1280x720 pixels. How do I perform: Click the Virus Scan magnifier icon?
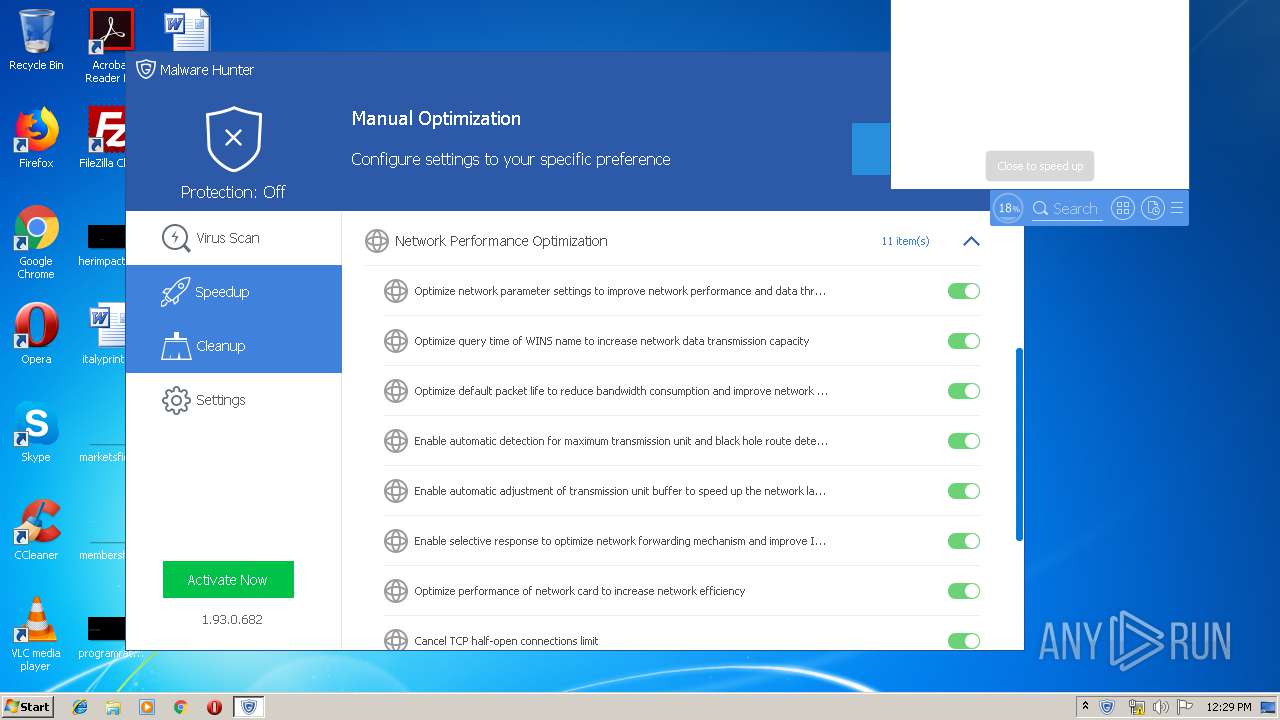[176, 238]
